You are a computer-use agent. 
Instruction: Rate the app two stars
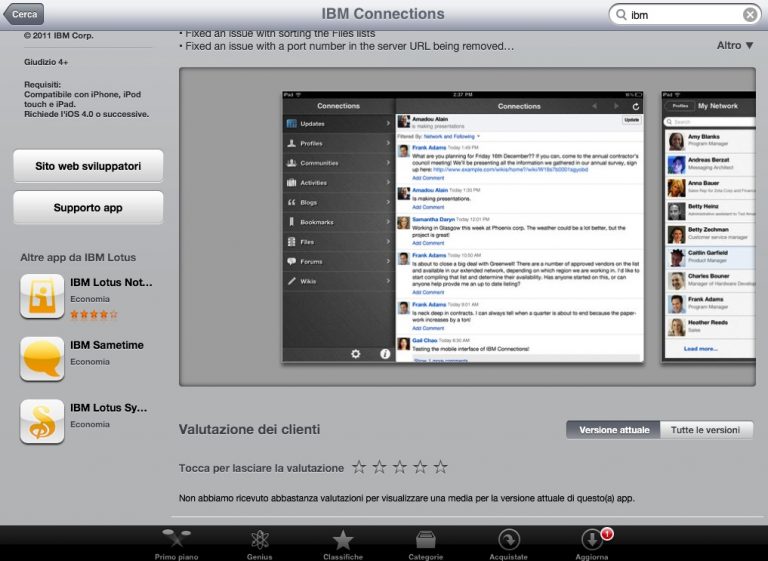coord(380,467)
